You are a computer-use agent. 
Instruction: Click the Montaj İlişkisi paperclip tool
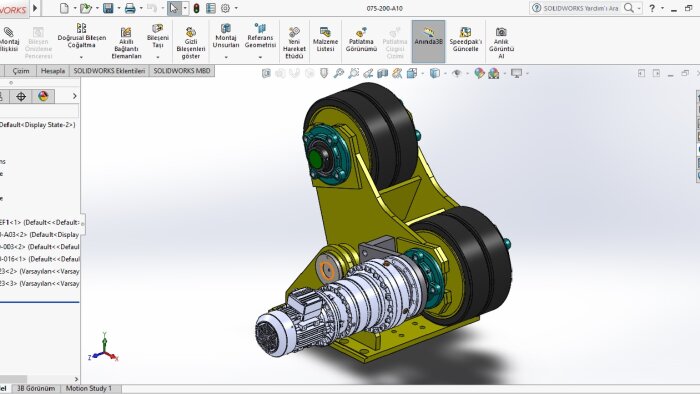[x=8, y=40]
